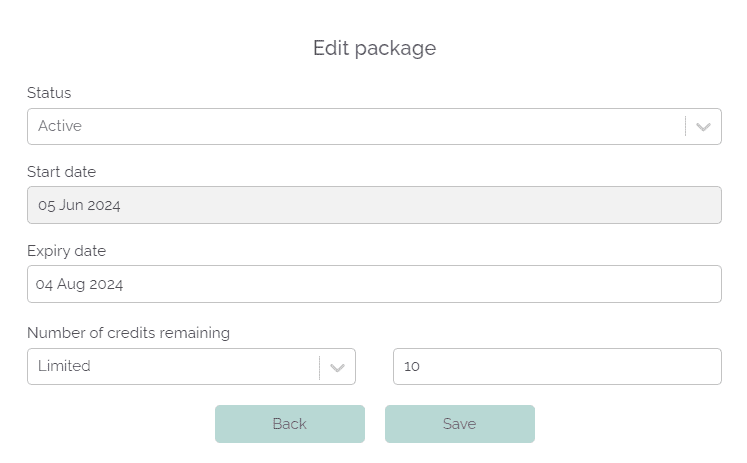
Task: Click the 04 Aug 2024 date text
Action: [80, 285]
